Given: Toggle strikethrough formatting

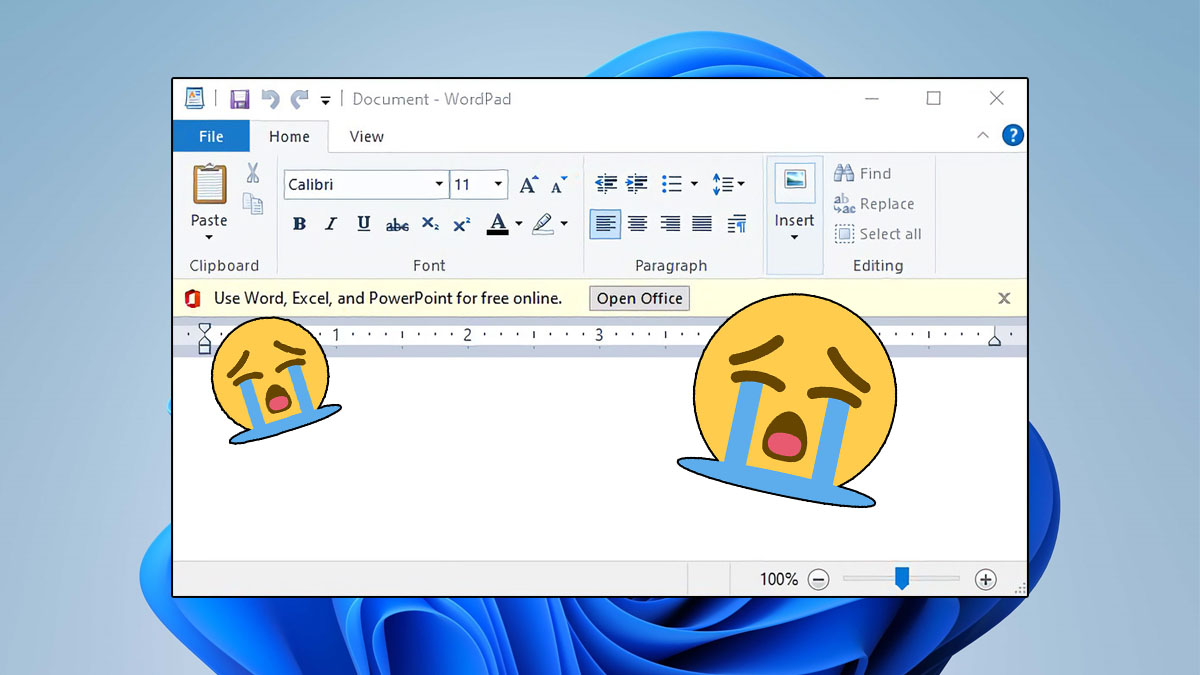Looking at the screenshot, I should [396, 223].
